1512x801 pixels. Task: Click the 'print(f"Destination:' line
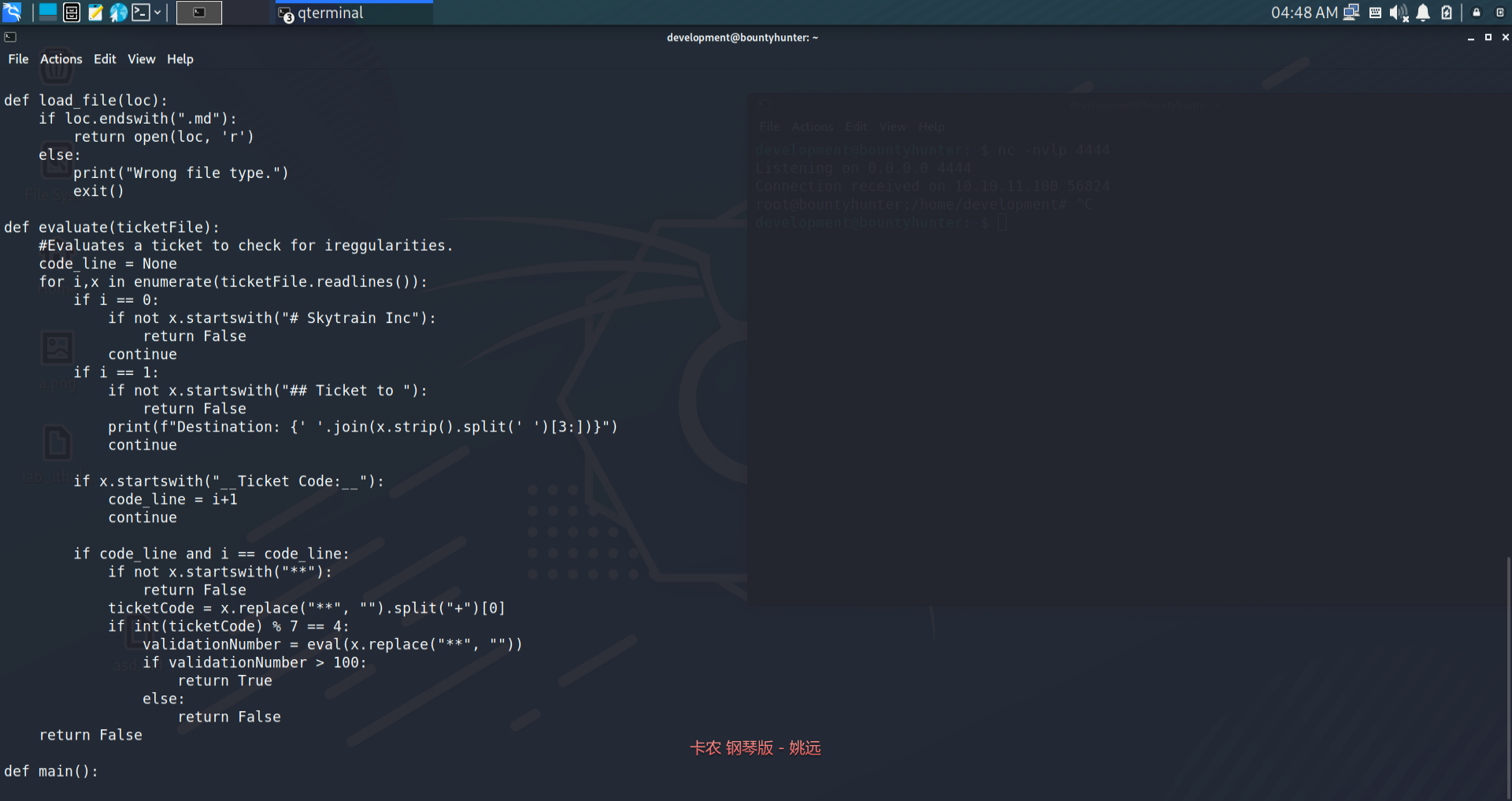[363, 427]
